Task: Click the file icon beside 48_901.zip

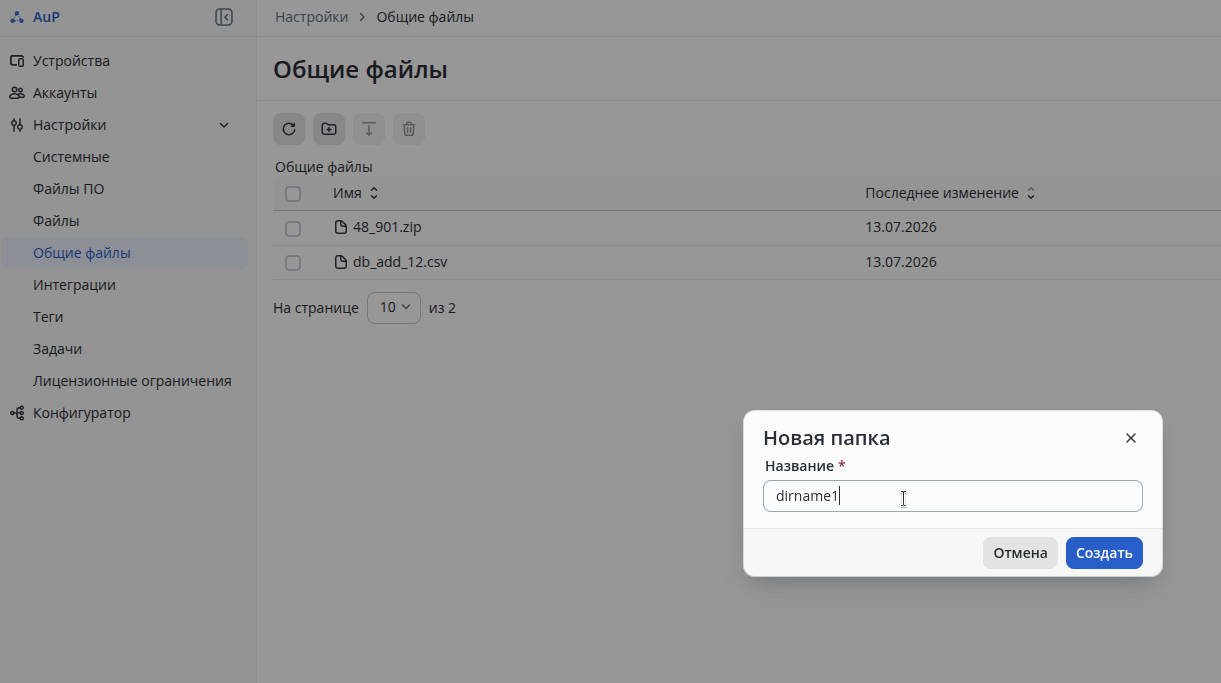Action: point(341,227)
